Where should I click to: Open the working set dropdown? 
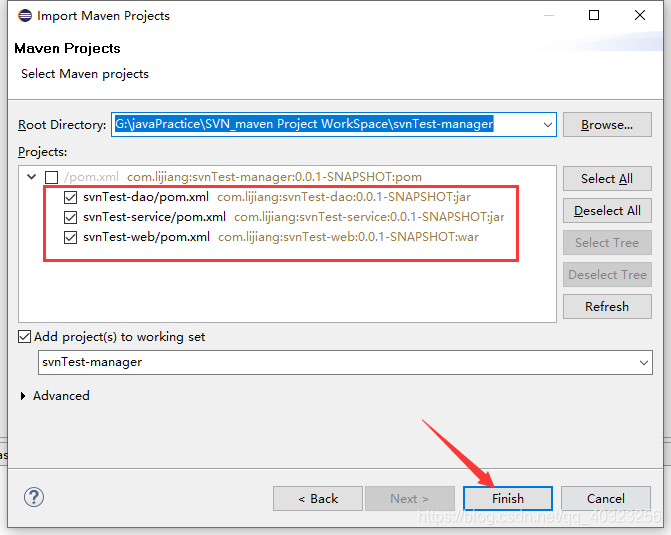point(644,362)
